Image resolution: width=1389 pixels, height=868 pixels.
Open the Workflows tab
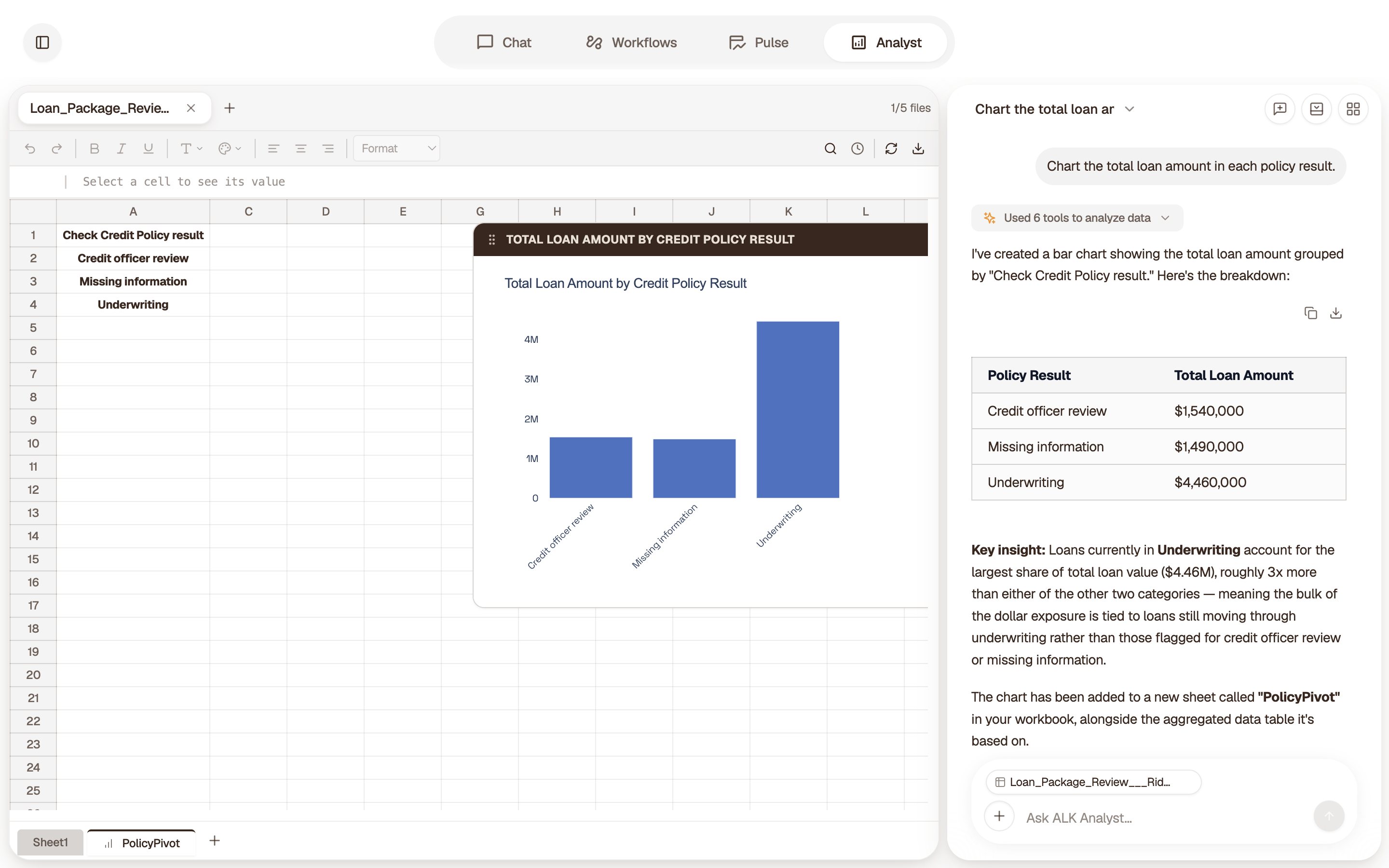coord(631,42)
